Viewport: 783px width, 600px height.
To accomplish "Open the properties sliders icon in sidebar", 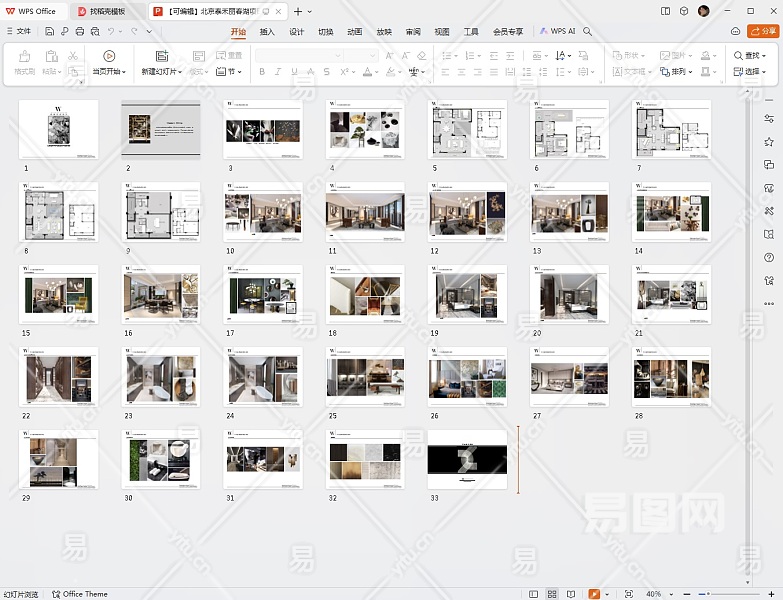I will [x=768, y=119].
